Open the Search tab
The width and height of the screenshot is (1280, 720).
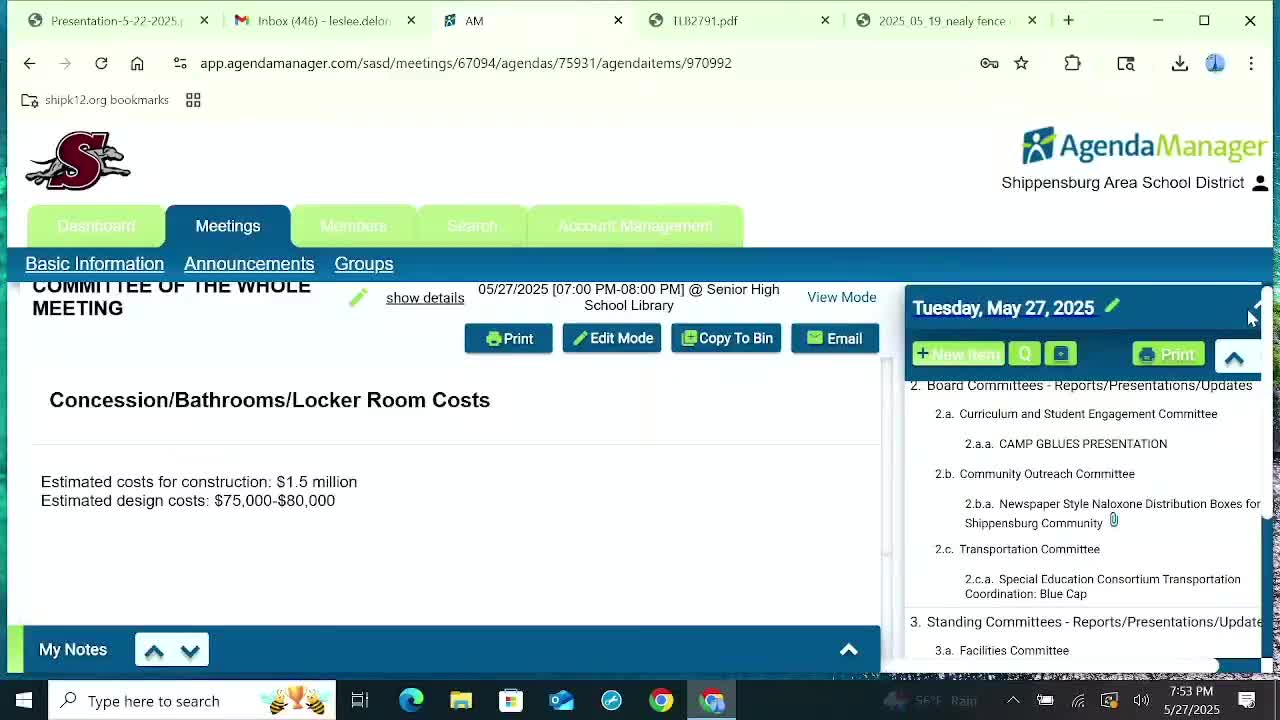pos(472,226)
